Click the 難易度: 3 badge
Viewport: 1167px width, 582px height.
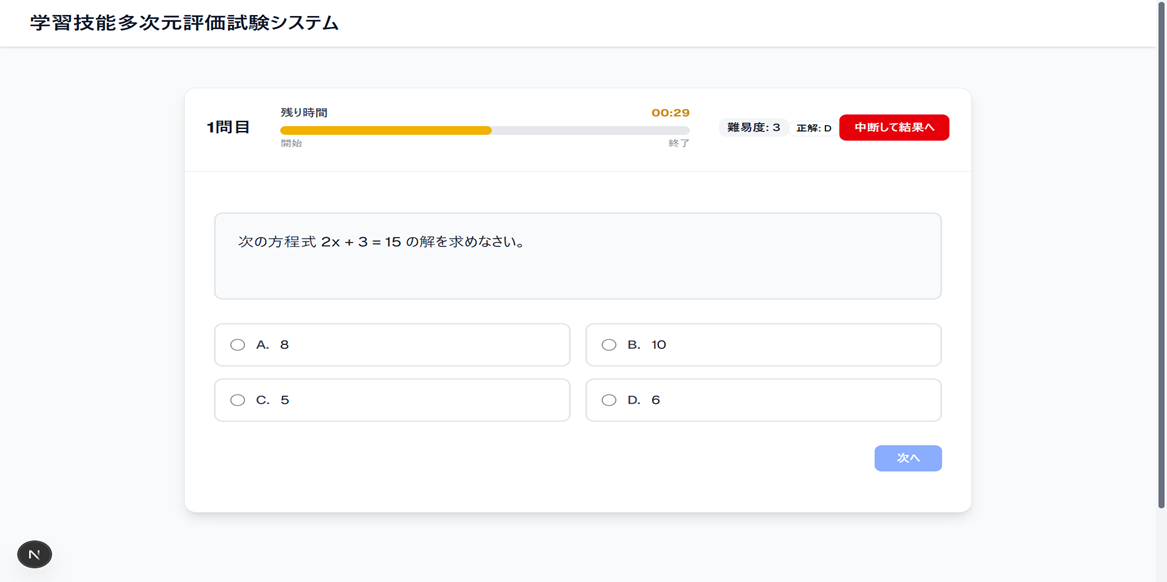754,128
